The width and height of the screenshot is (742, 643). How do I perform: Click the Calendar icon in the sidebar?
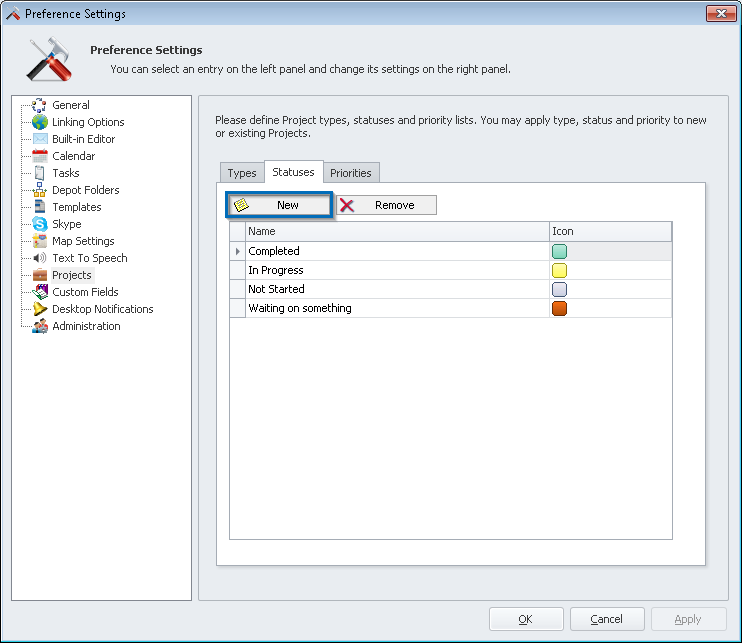(x=40, y=156)
